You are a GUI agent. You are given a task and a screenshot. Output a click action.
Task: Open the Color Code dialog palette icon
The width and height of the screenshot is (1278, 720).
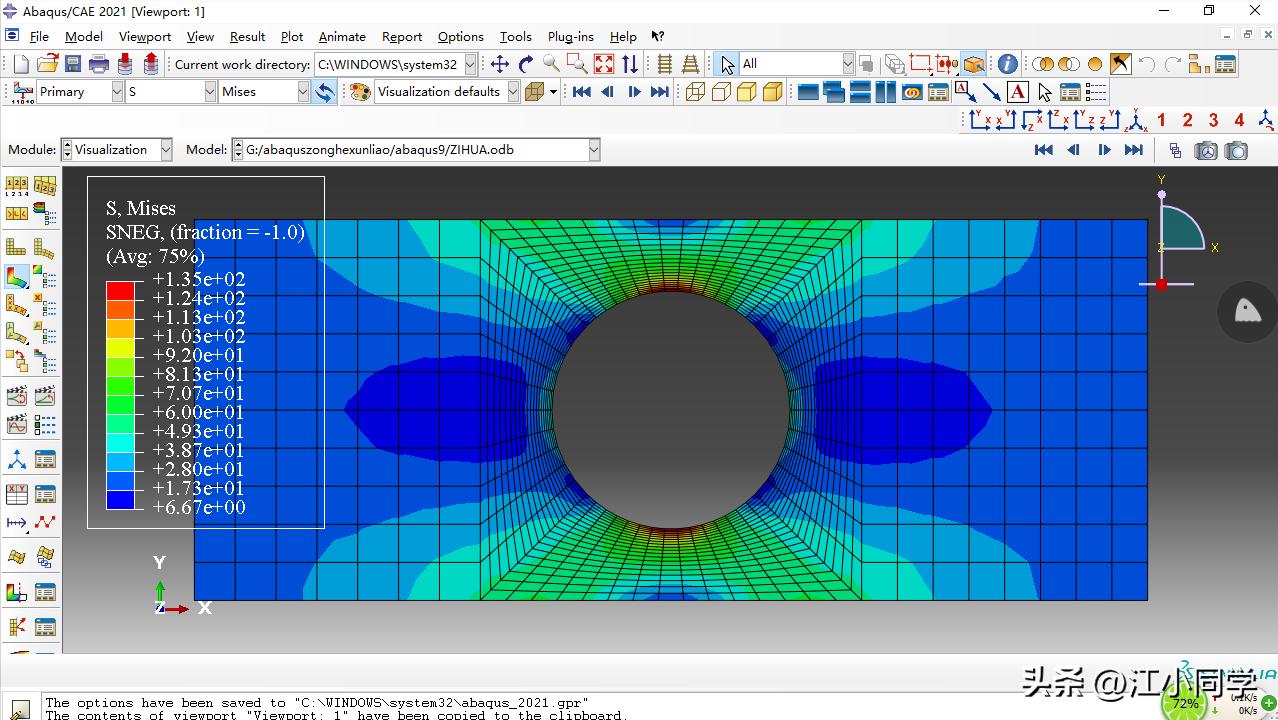tap(360, 91)
